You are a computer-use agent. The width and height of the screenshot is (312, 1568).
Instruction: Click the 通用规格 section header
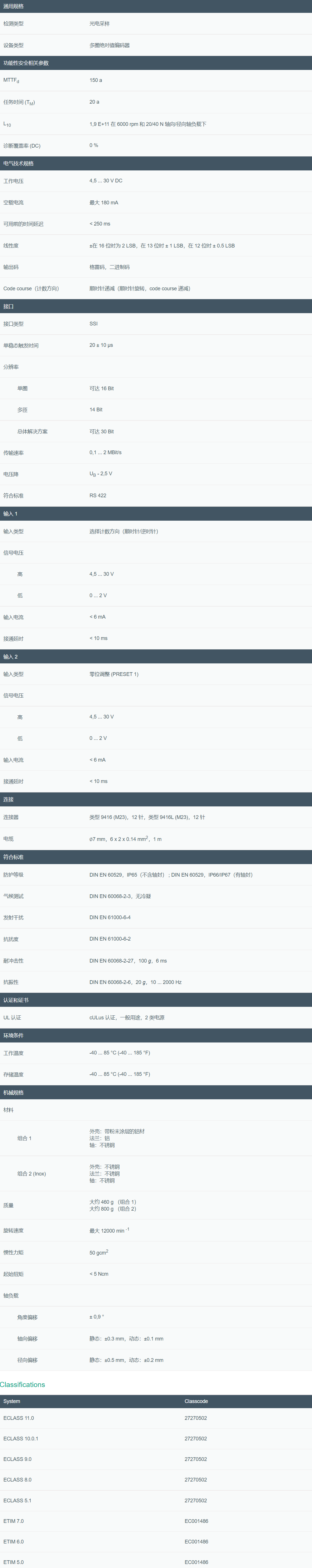(x=156, y=6)
